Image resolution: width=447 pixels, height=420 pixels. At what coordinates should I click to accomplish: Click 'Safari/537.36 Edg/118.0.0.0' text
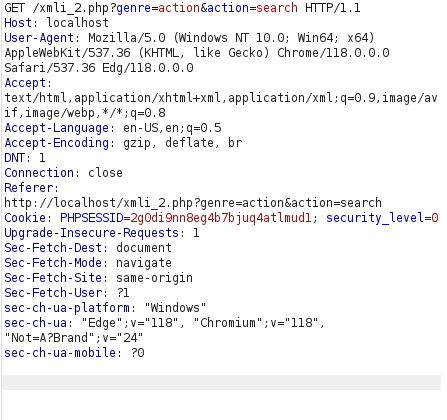(x=99, y=68)
